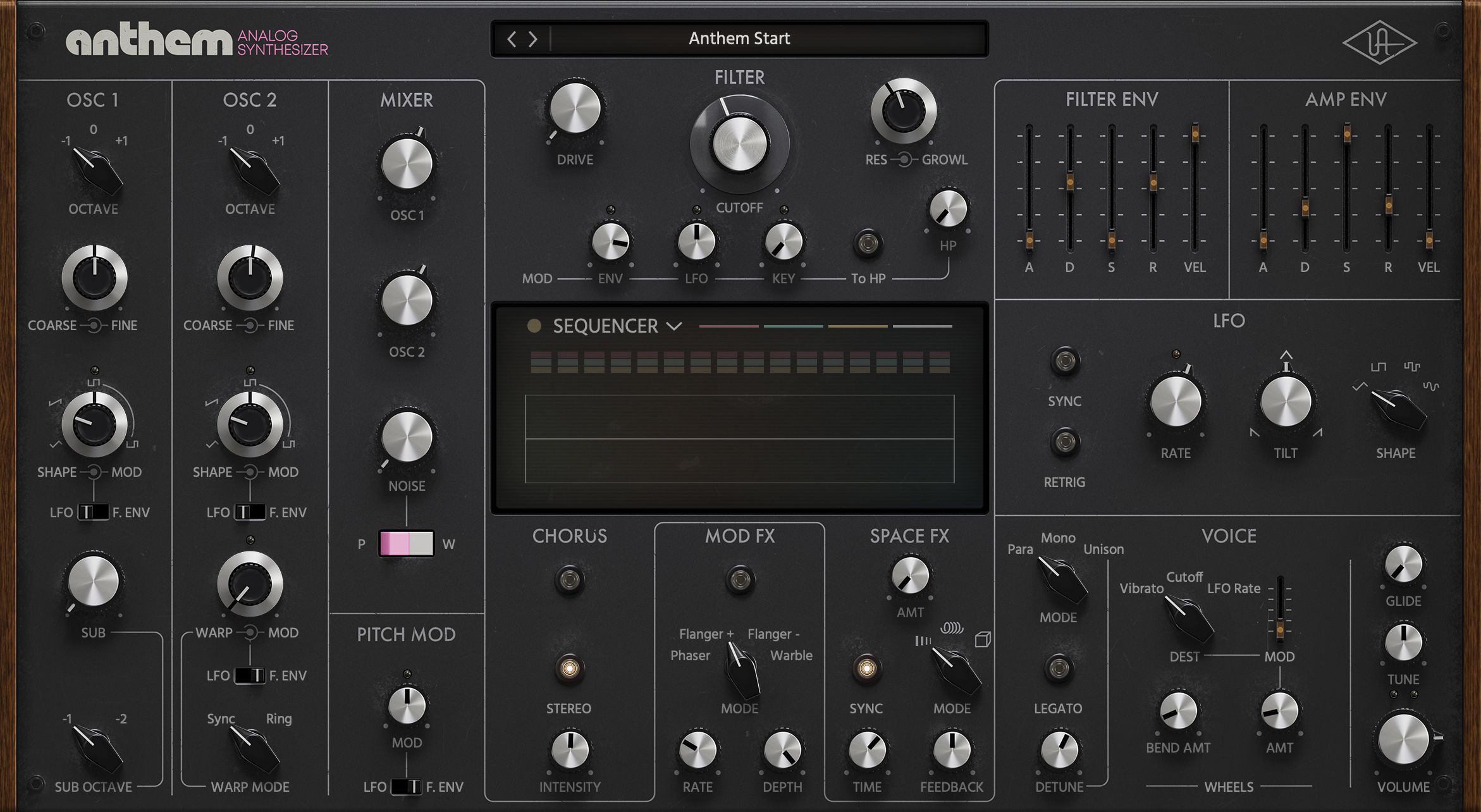Click the chorus INTENSITY knob
This screenshot has width=1481, height=812.
570,751
